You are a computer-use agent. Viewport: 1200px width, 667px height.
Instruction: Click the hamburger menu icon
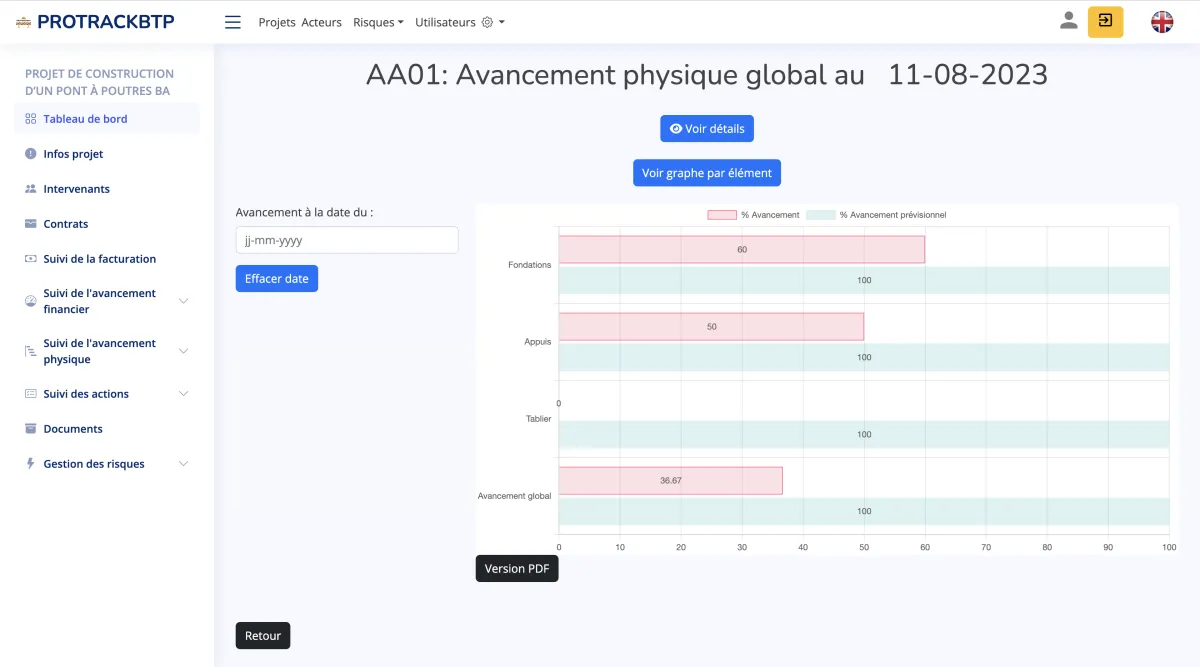pyautogui.click(x=233, y=22)
